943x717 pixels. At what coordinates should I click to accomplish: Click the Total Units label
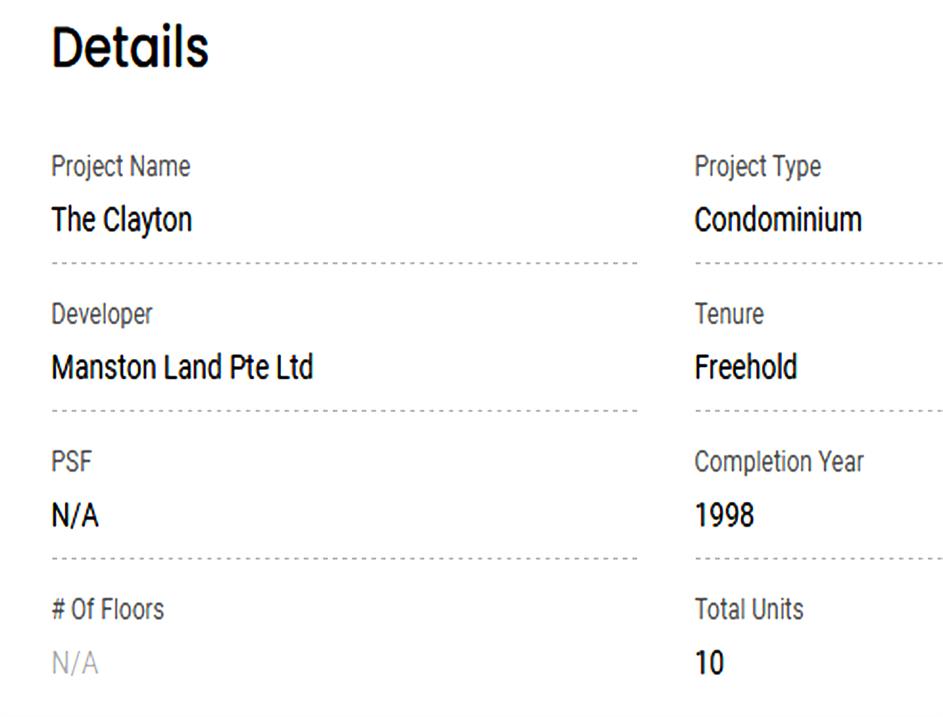tap(748, 609)
